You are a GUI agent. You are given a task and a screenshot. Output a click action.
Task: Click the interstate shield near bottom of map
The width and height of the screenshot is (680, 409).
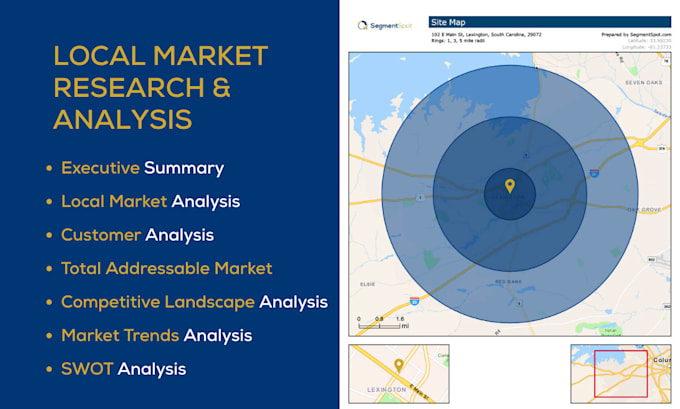(415, 301)
